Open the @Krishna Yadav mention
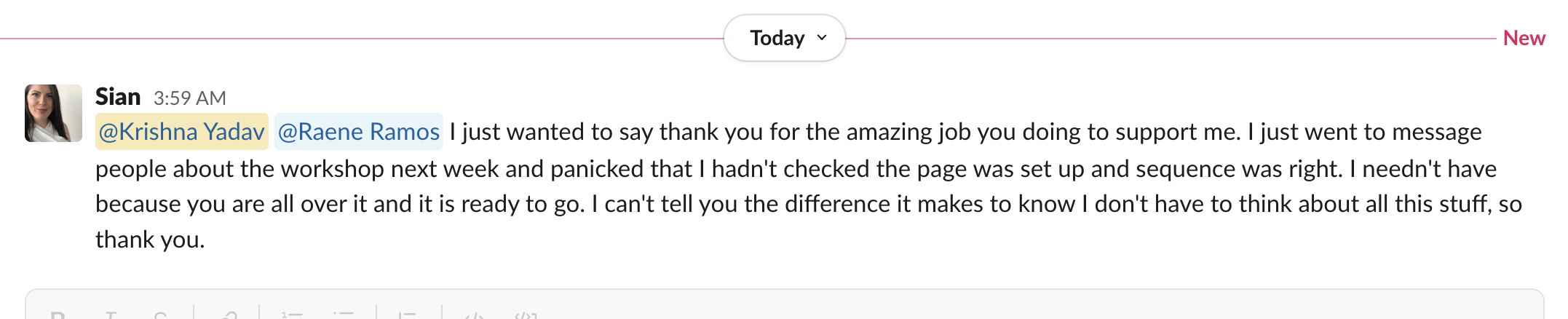 point(181,132)
